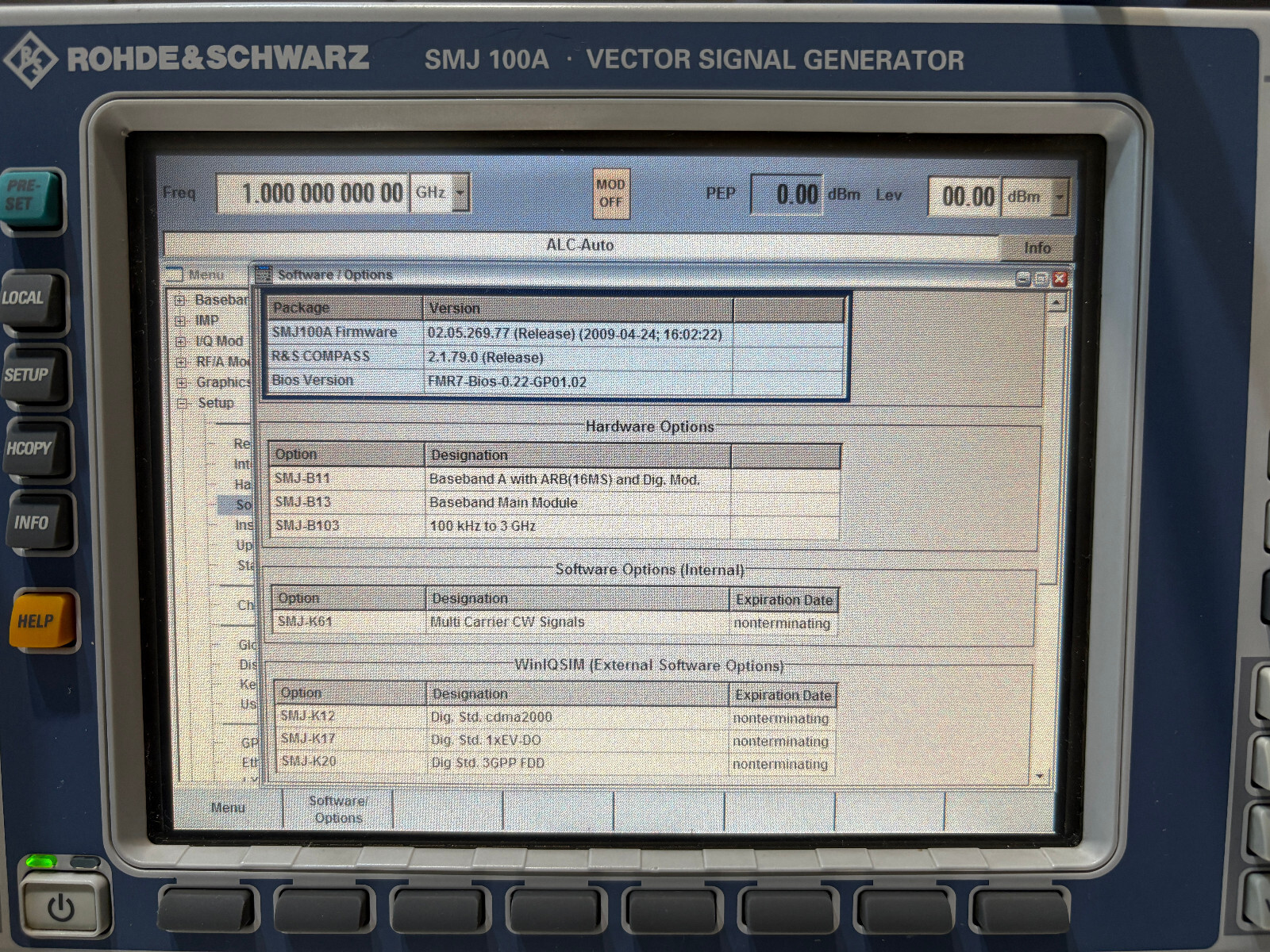Select the SMJ100A Firmware cell

pyautogui.click(x=346, y=333)
